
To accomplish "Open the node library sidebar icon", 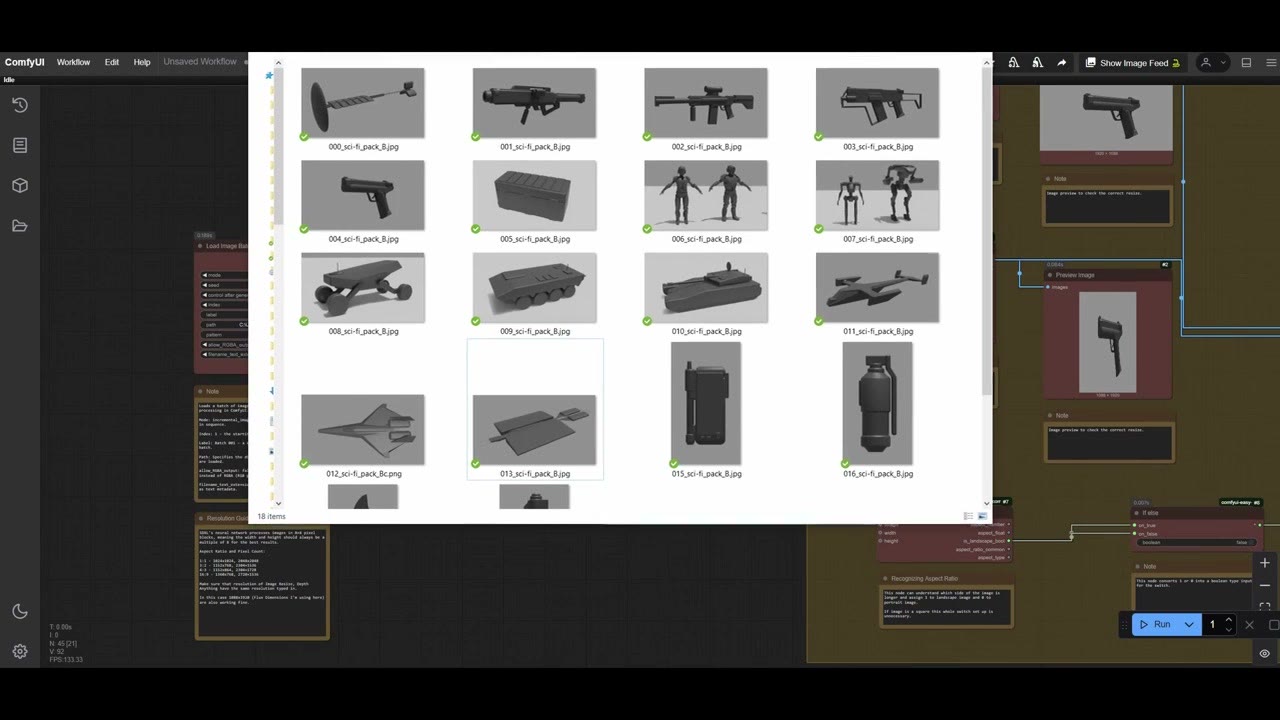I will pyautogui.click(x=20, y=145).
